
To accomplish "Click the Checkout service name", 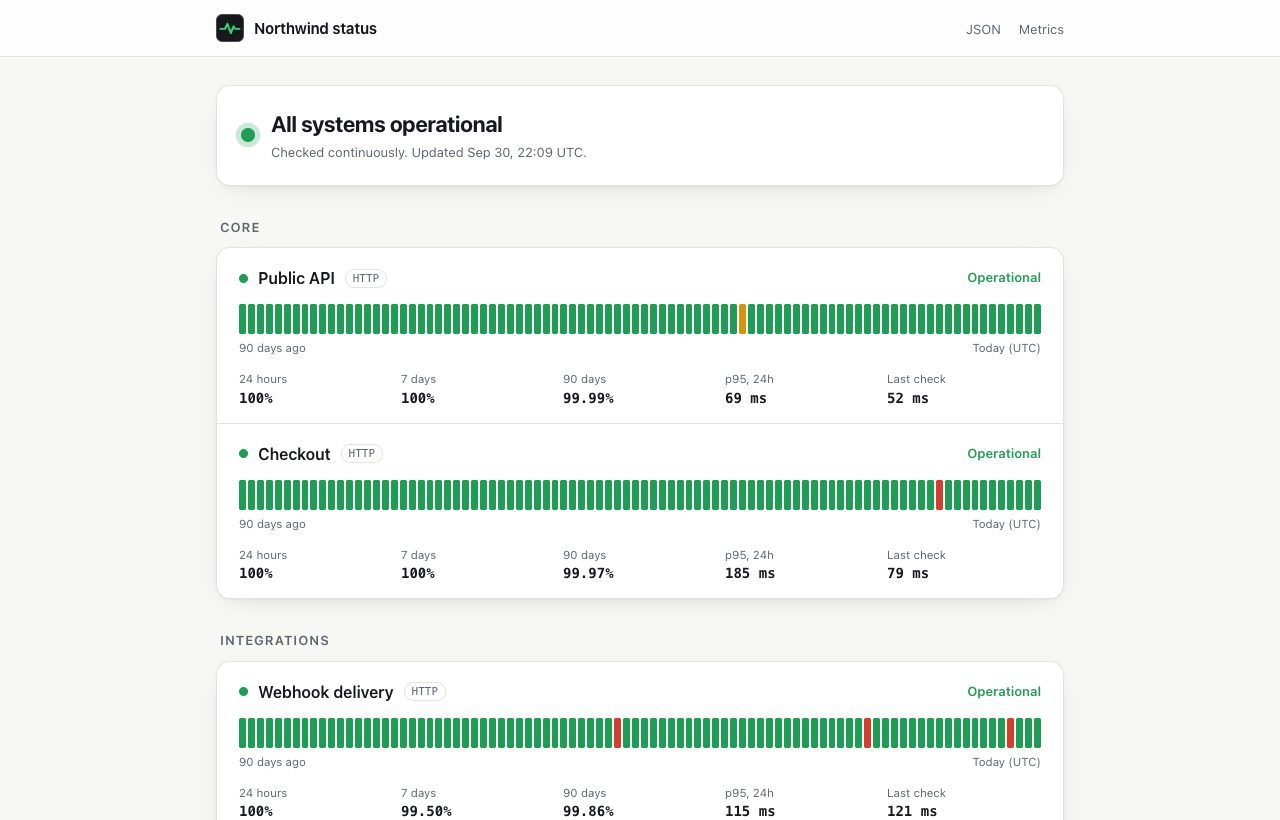I will [294, 454].
